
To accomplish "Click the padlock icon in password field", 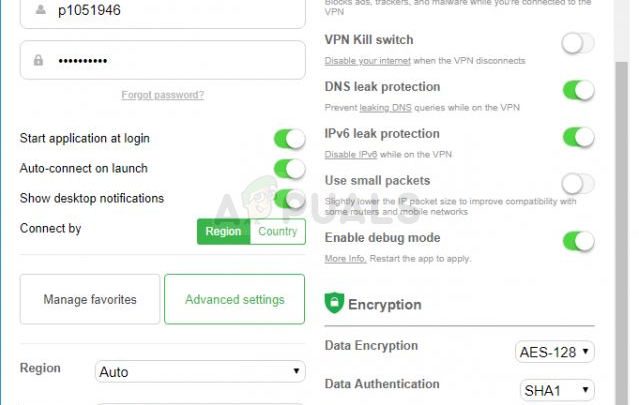I will (x=39, y=60).
